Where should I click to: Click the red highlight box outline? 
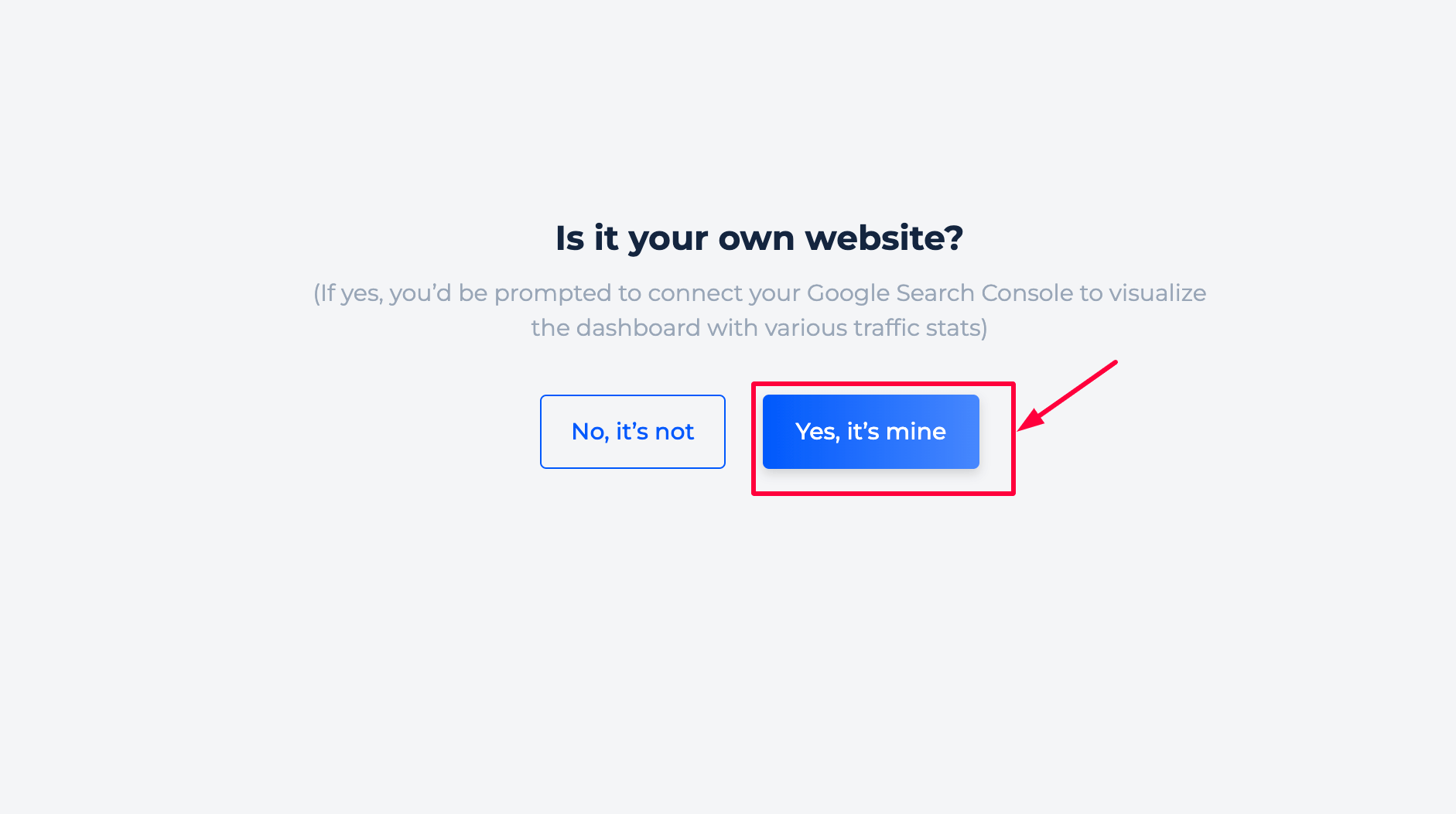(x=883, y=384)
